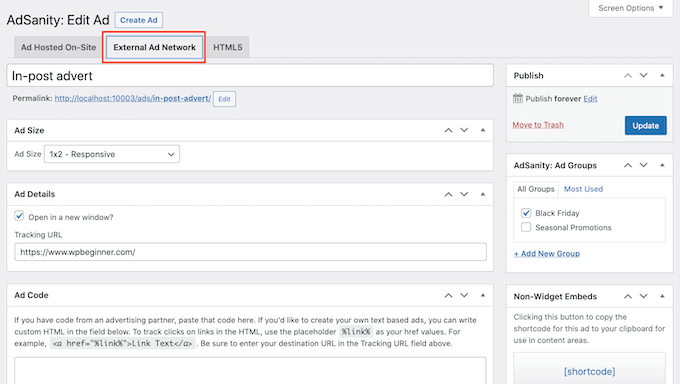Check the Seasonal Promotions group
680x384 pixels.
(526, 227)
